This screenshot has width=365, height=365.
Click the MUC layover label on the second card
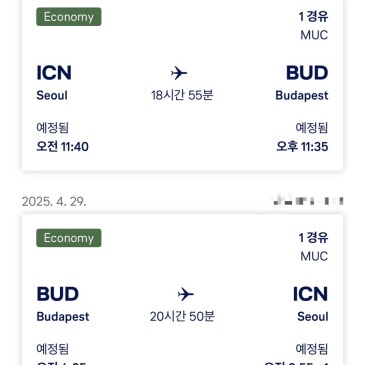(x=314, y=256)
